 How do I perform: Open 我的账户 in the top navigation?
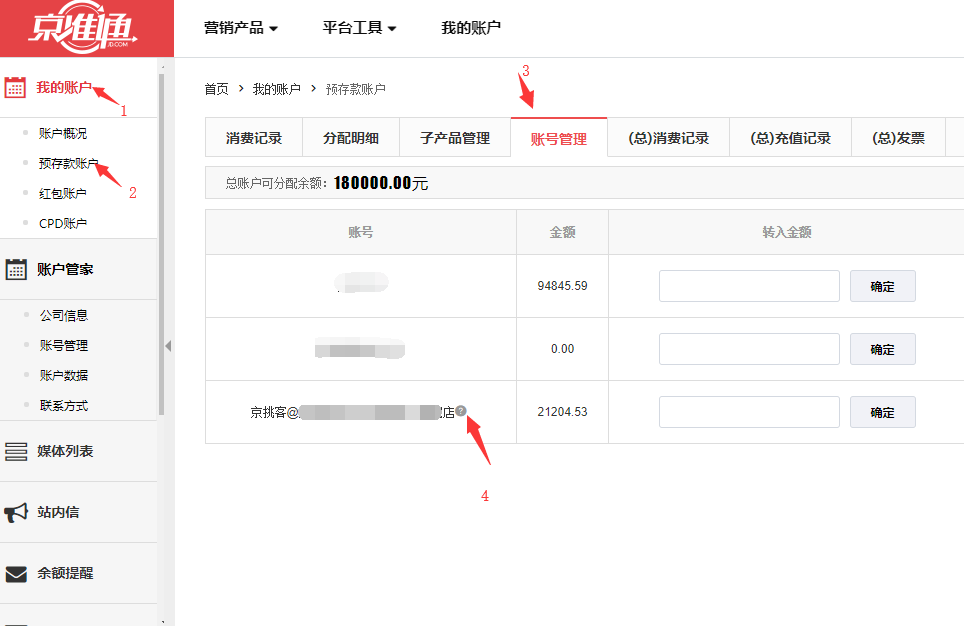(471, 28)
